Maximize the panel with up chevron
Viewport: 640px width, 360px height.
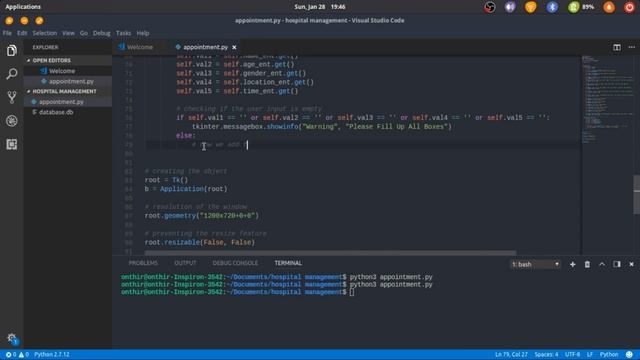pyautogui.click(x=602, y=264)
